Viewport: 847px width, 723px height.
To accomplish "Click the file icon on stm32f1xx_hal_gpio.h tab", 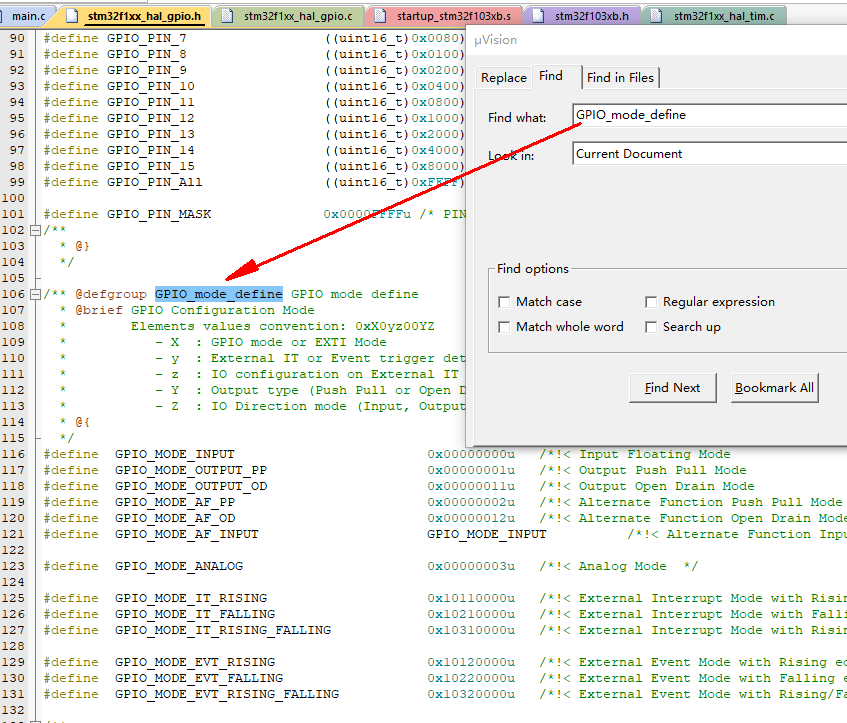I will coord(74,16).
